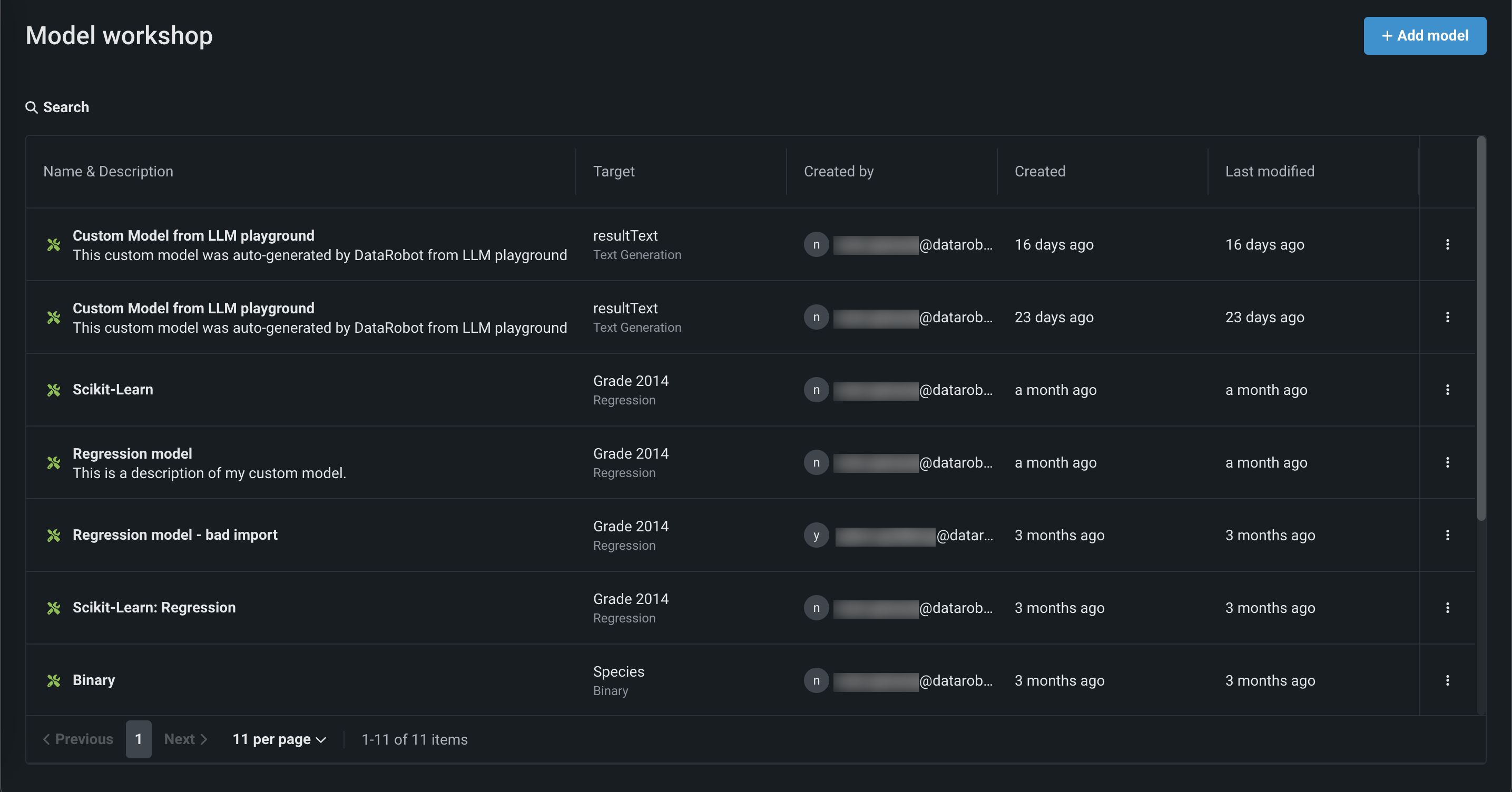The height and width of the screenshot is (792, 1512).
Task: Click the Add model button
Action: pos(1425,36)
